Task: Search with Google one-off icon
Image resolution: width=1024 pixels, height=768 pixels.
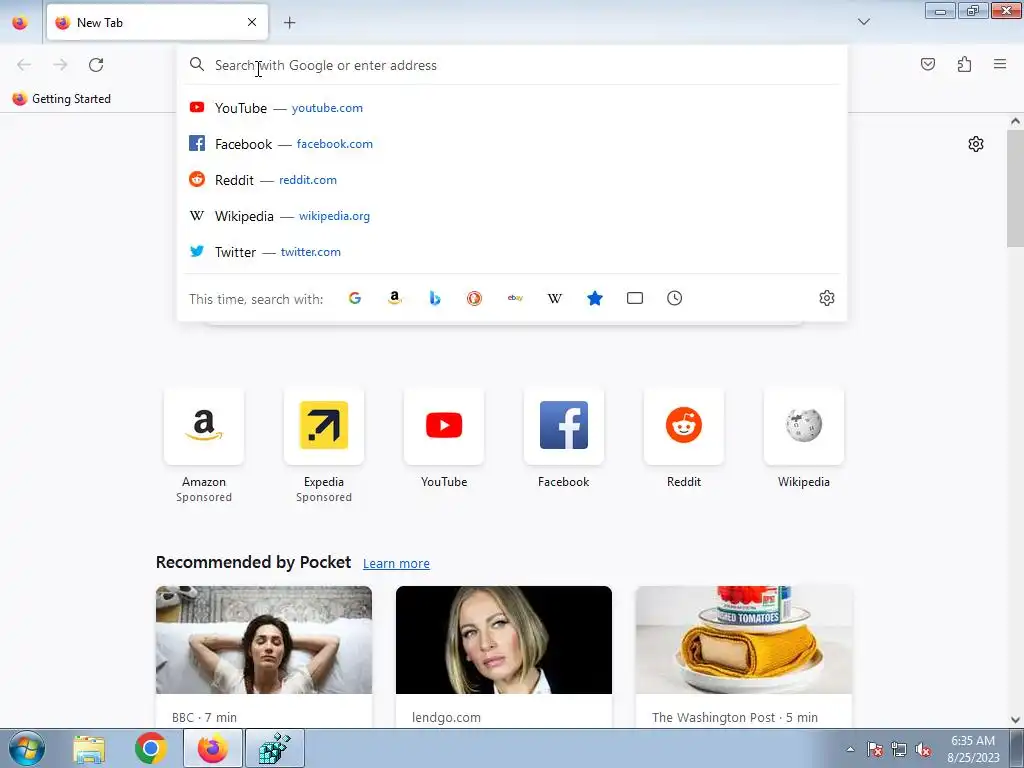Action: tap(355, 298)
